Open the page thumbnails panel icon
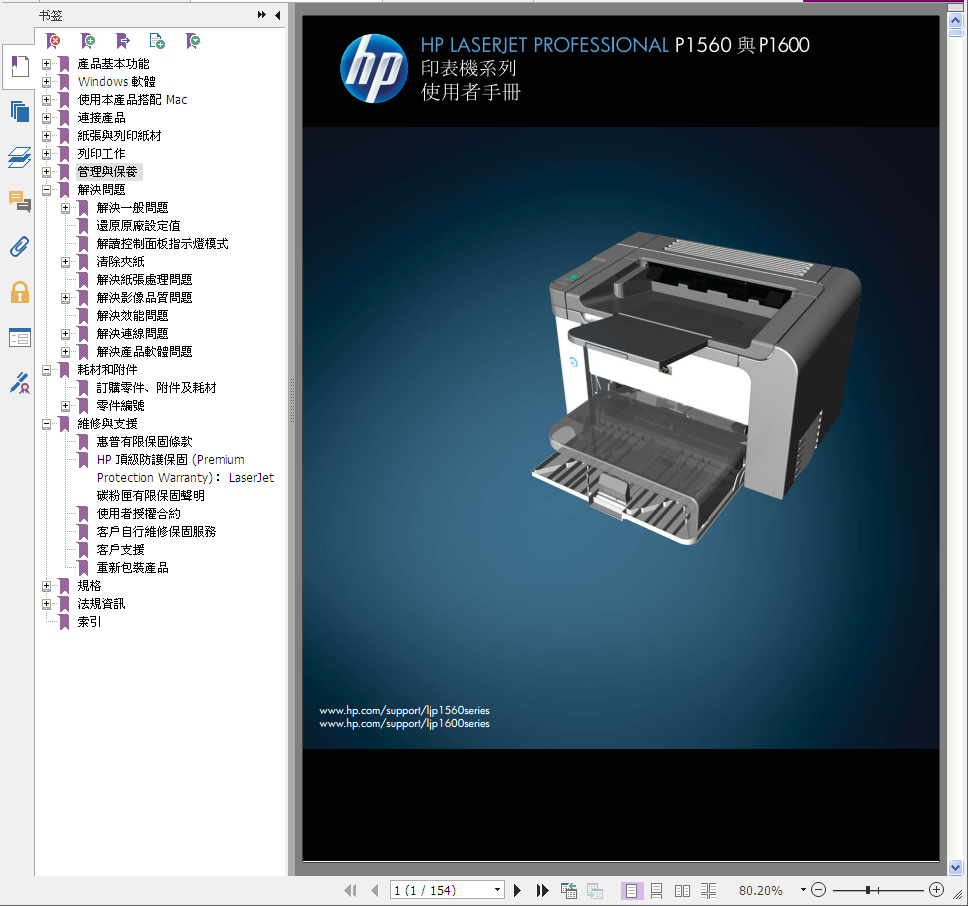The width and height of the screenshot is (968, 906). 20,112
